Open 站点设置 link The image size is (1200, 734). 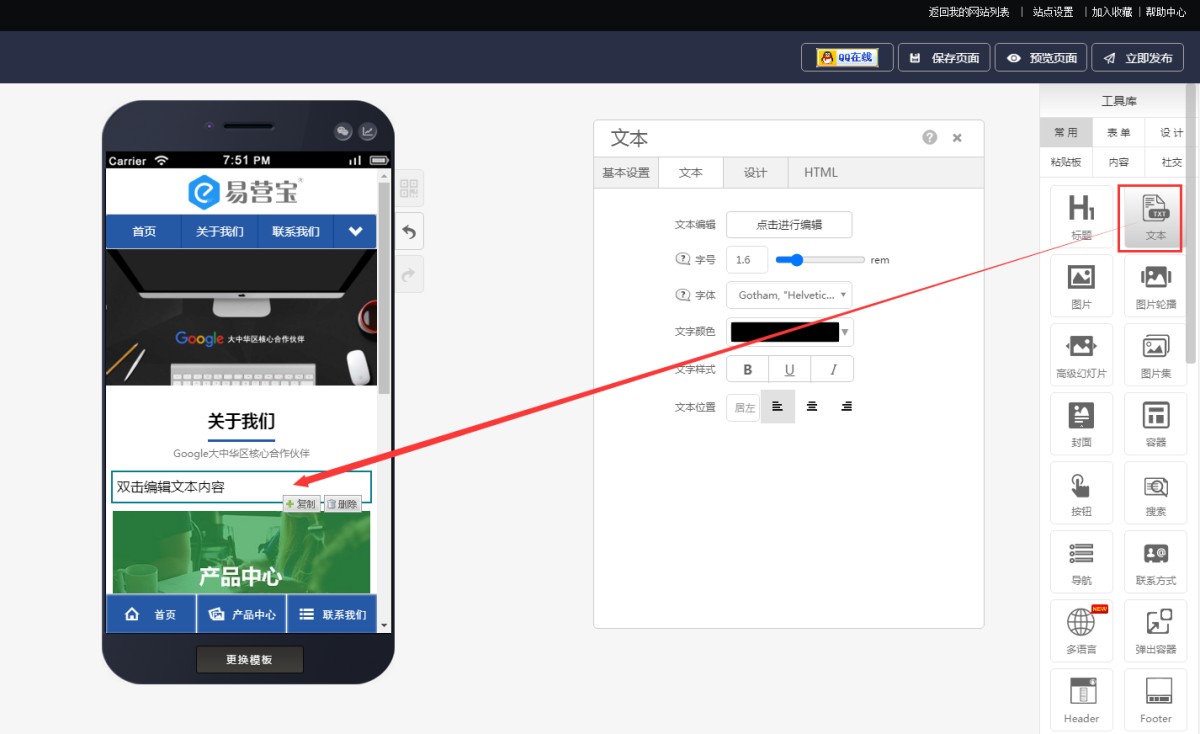(x=1053, y=12)
